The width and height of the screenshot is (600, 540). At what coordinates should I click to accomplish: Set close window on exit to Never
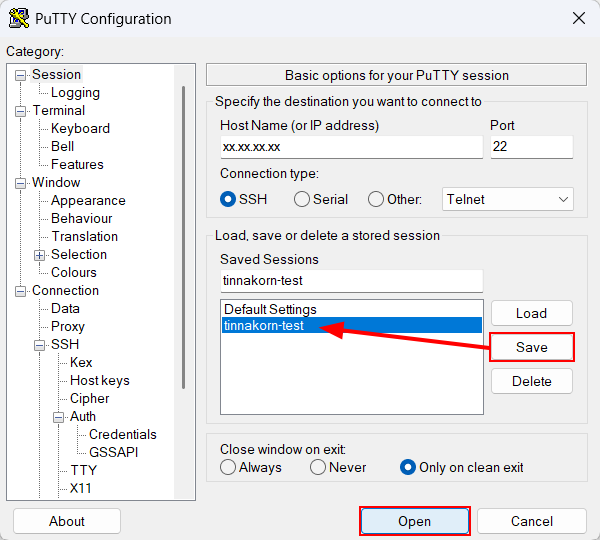[318, 467]
